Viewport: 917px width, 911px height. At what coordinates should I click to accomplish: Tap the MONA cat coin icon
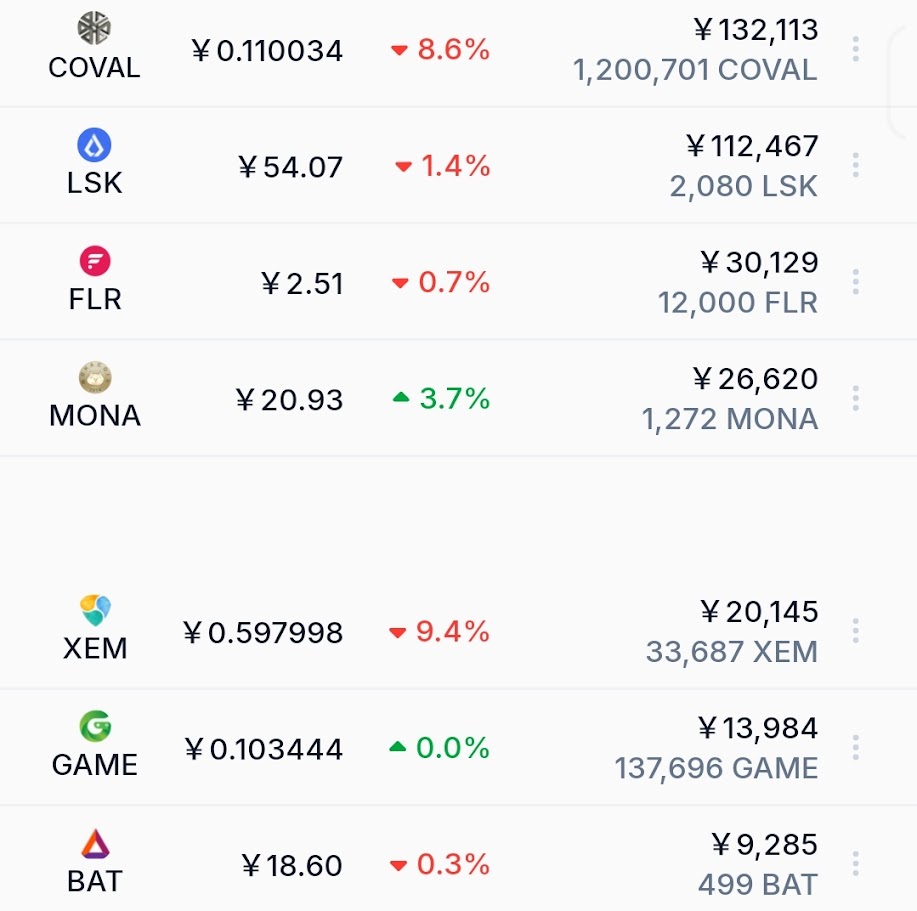coord(95,377)
